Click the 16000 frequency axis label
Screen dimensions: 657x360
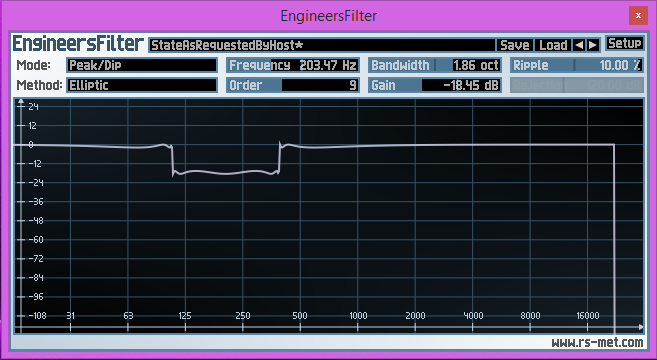[x=587, y=316]
